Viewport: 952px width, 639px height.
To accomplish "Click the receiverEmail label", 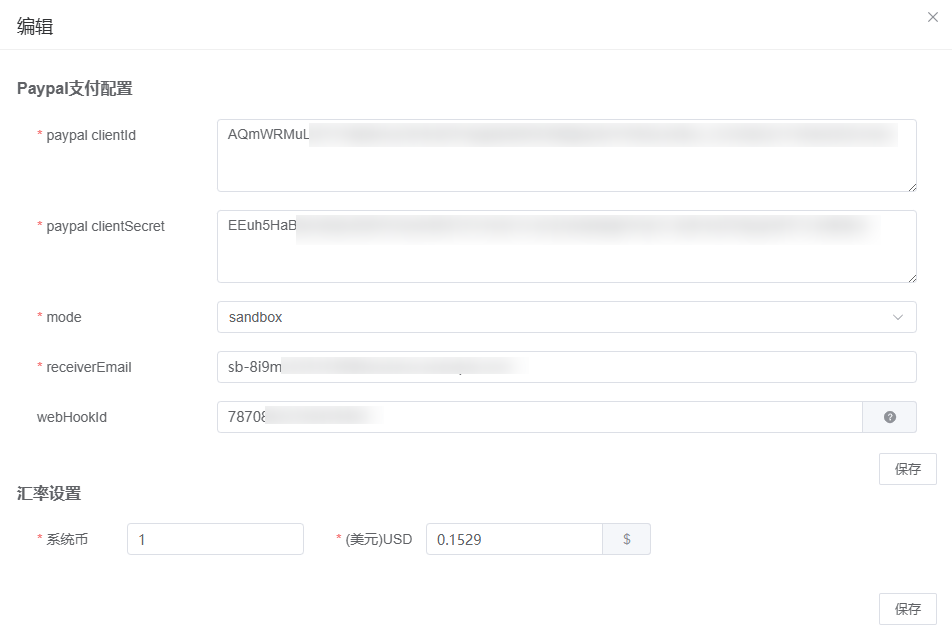I will [x=89, y=367].
